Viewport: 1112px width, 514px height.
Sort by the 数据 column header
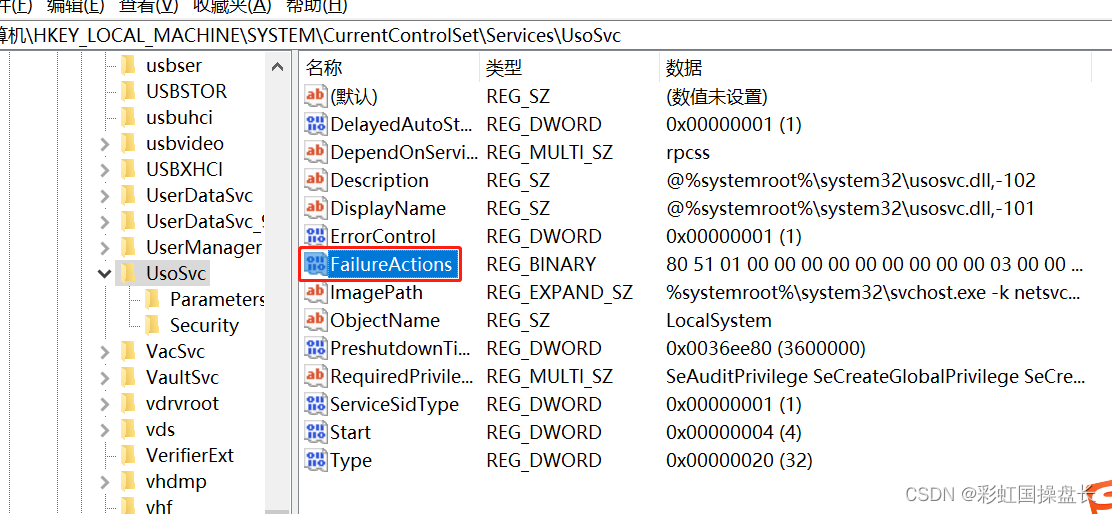[876, 68]
